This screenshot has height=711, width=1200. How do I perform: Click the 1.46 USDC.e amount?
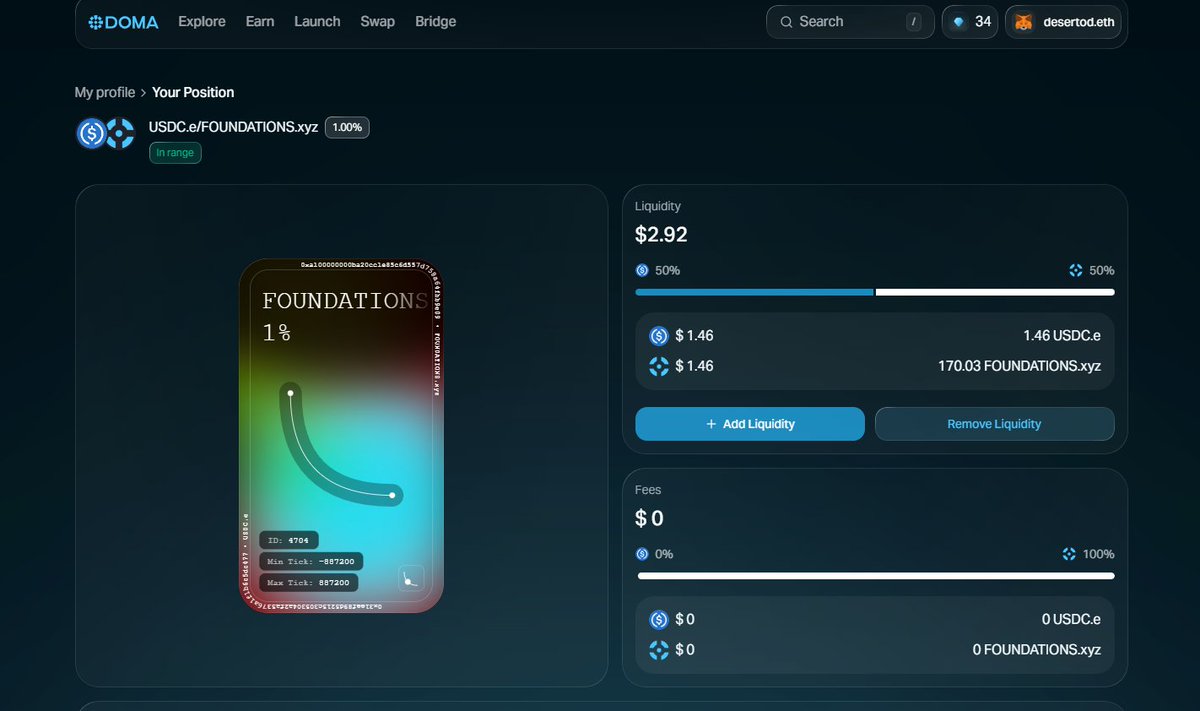click(x=1062, y=336)
